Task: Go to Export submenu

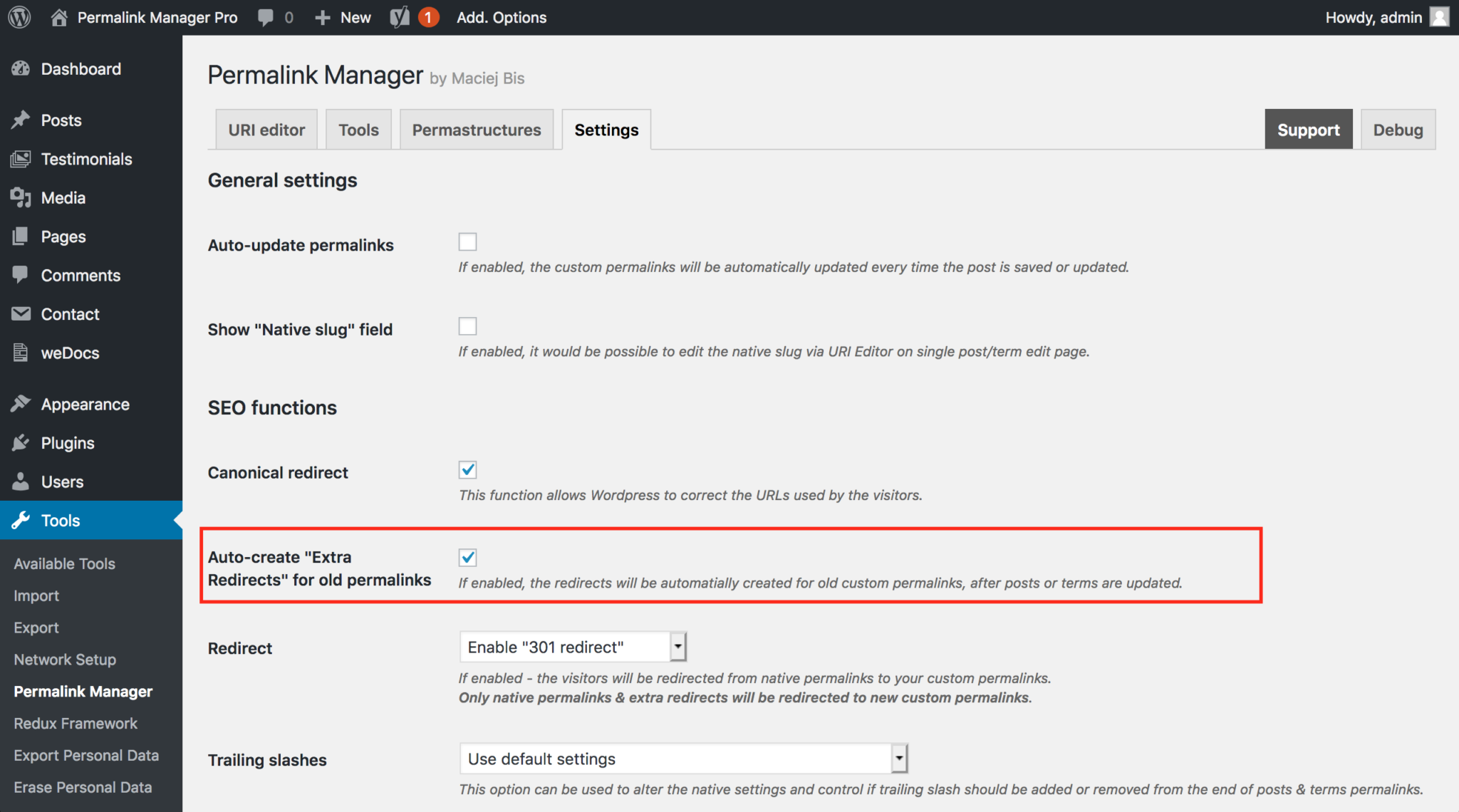Action: (x=36, y=628)
